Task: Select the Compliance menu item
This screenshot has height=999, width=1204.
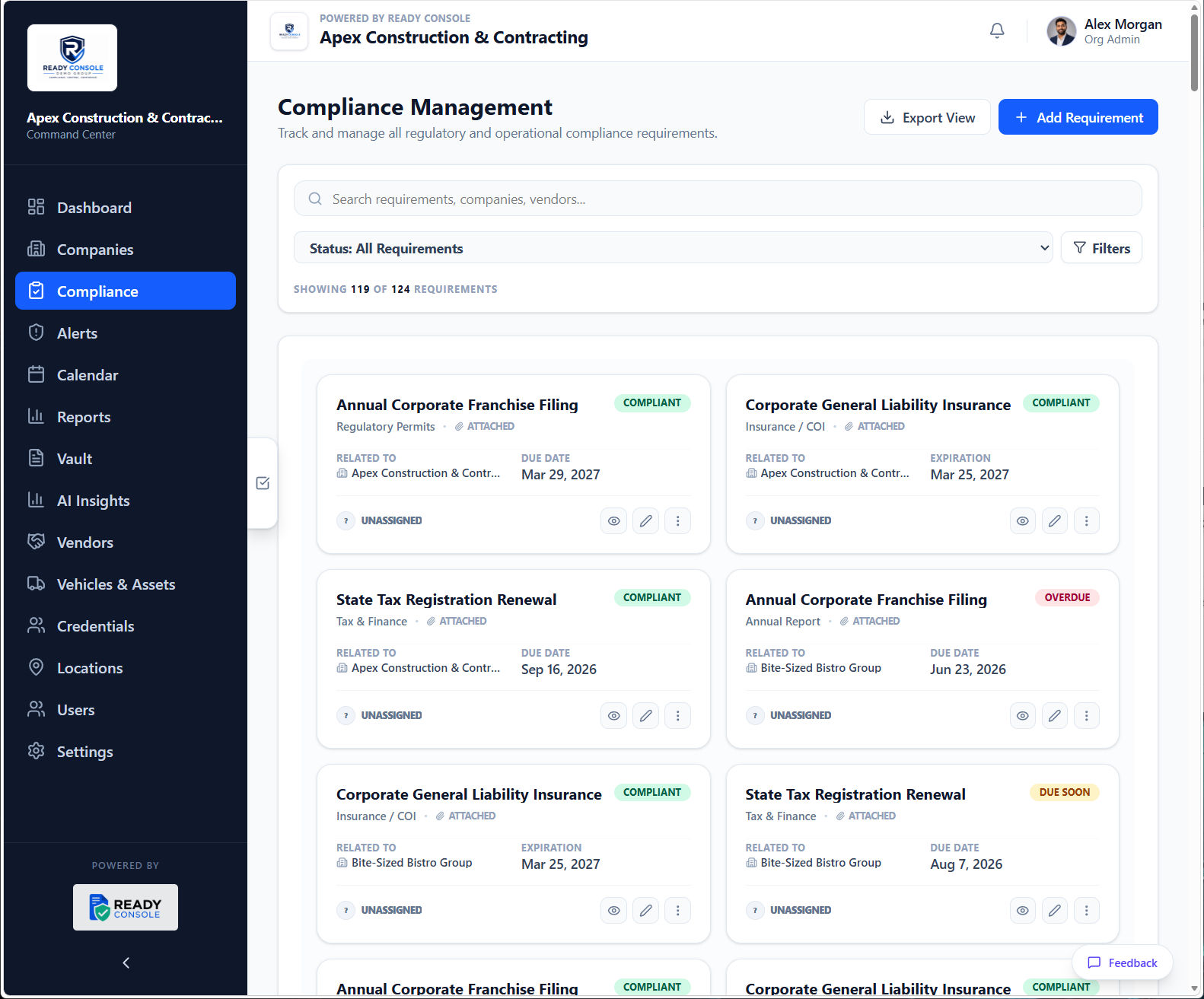Action: (126, 291)
